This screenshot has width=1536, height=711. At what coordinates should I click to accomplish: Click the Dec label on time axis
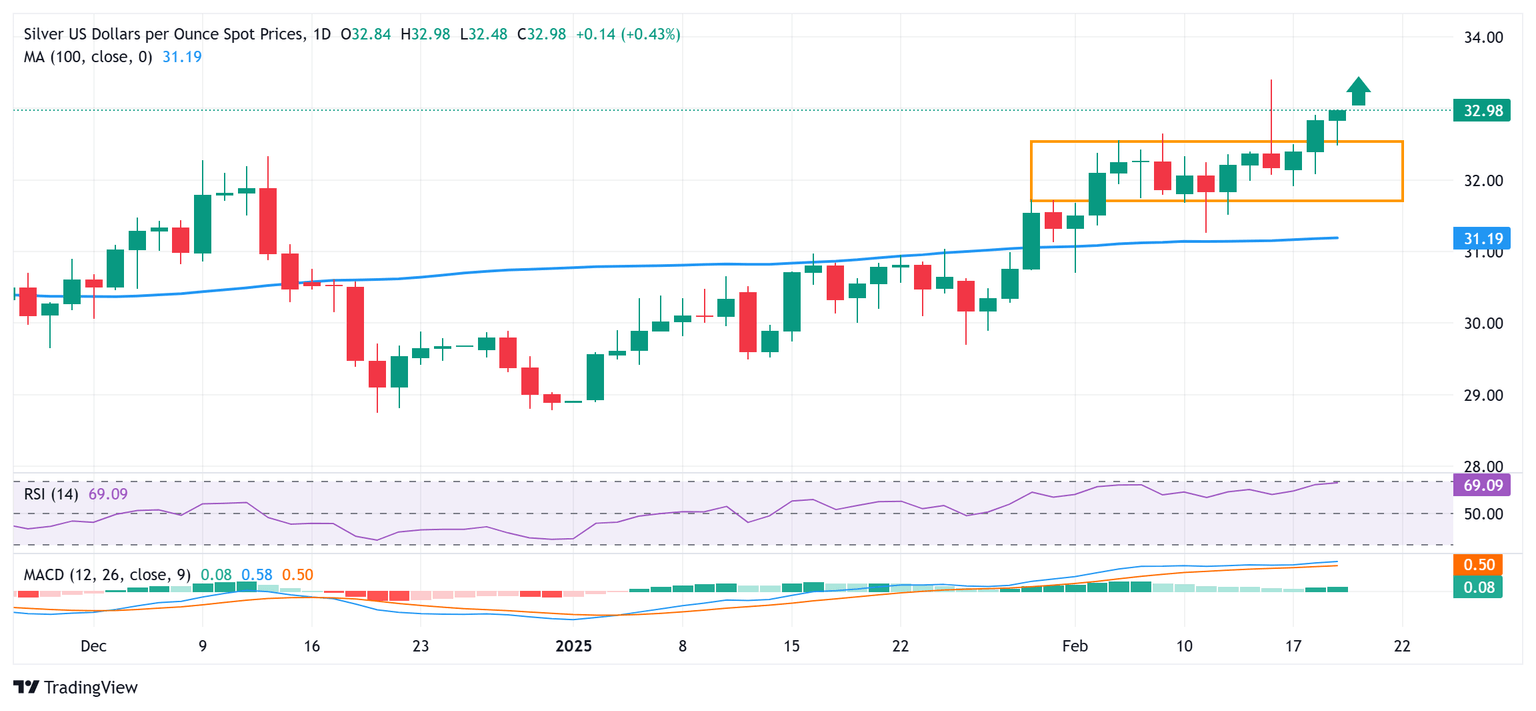click(x=93, y=646)
